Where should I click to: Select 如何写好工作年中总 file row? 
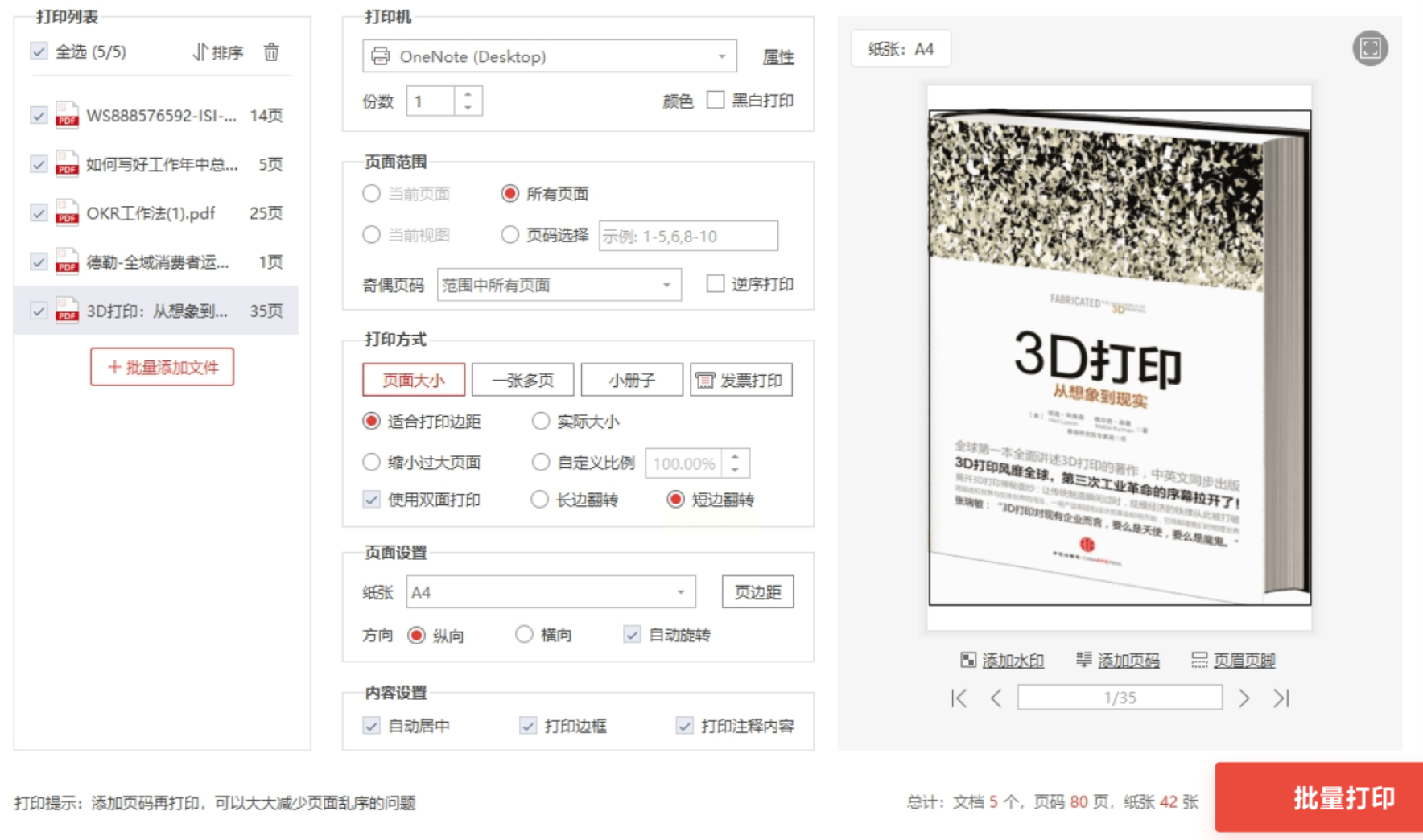156,164
